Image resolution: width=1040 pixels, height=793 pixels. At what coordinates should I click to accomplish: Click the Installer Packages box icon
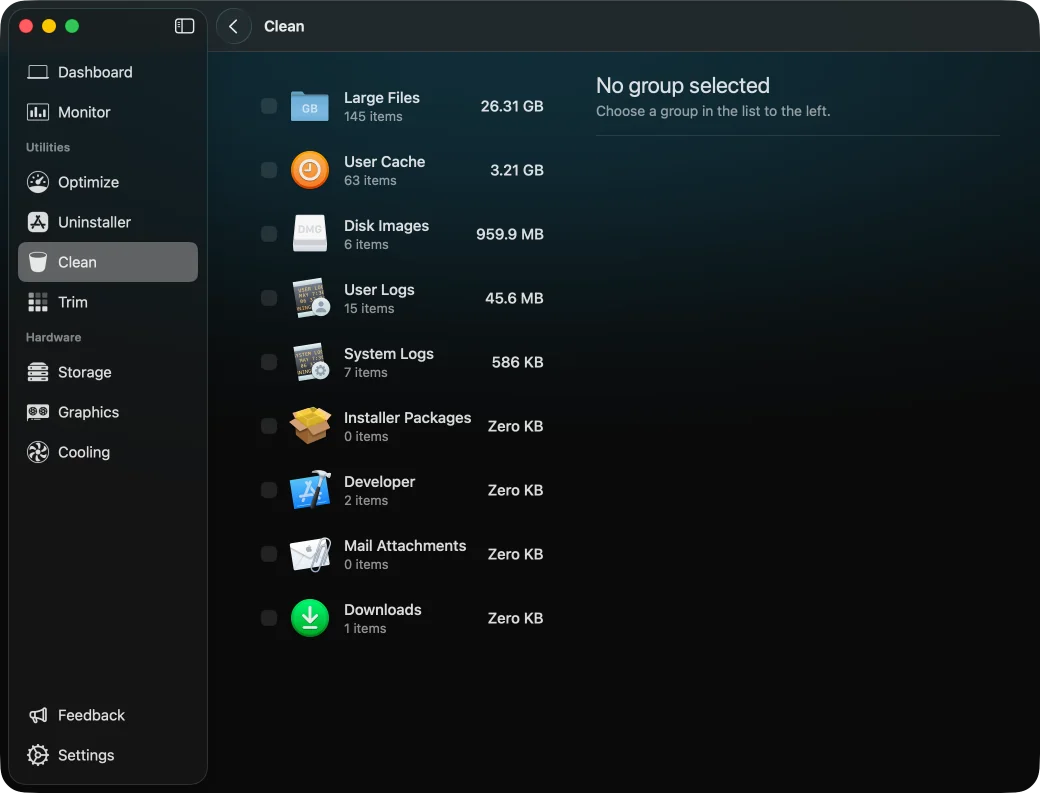(x=310, y=426)
